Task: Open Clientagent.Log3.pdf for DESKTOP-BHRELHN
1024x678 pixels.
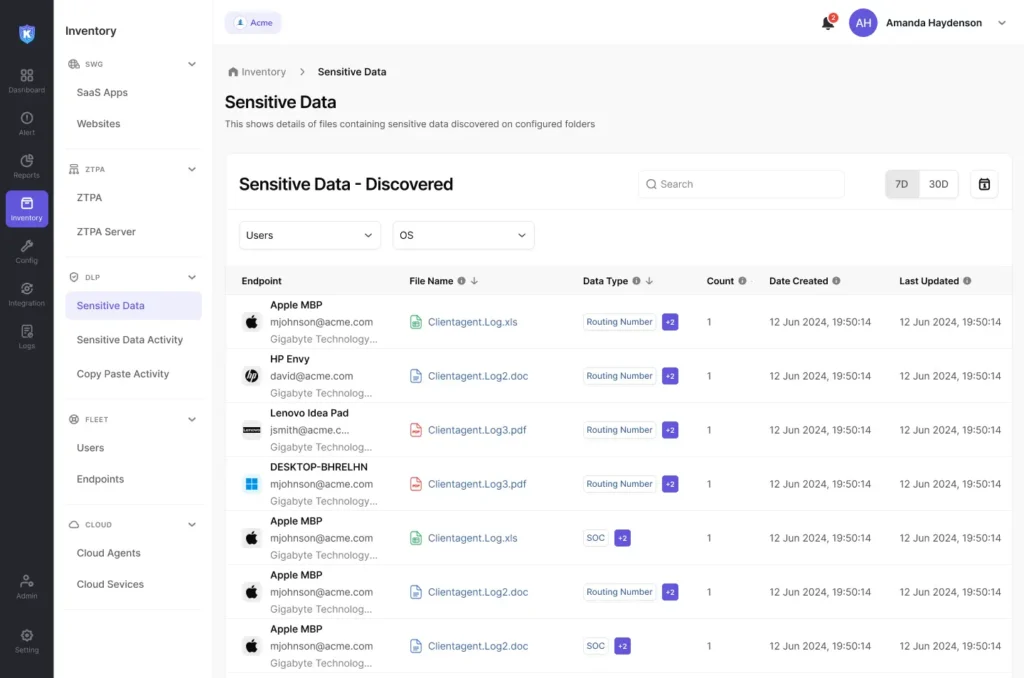Action: click(x=477, y=484)
